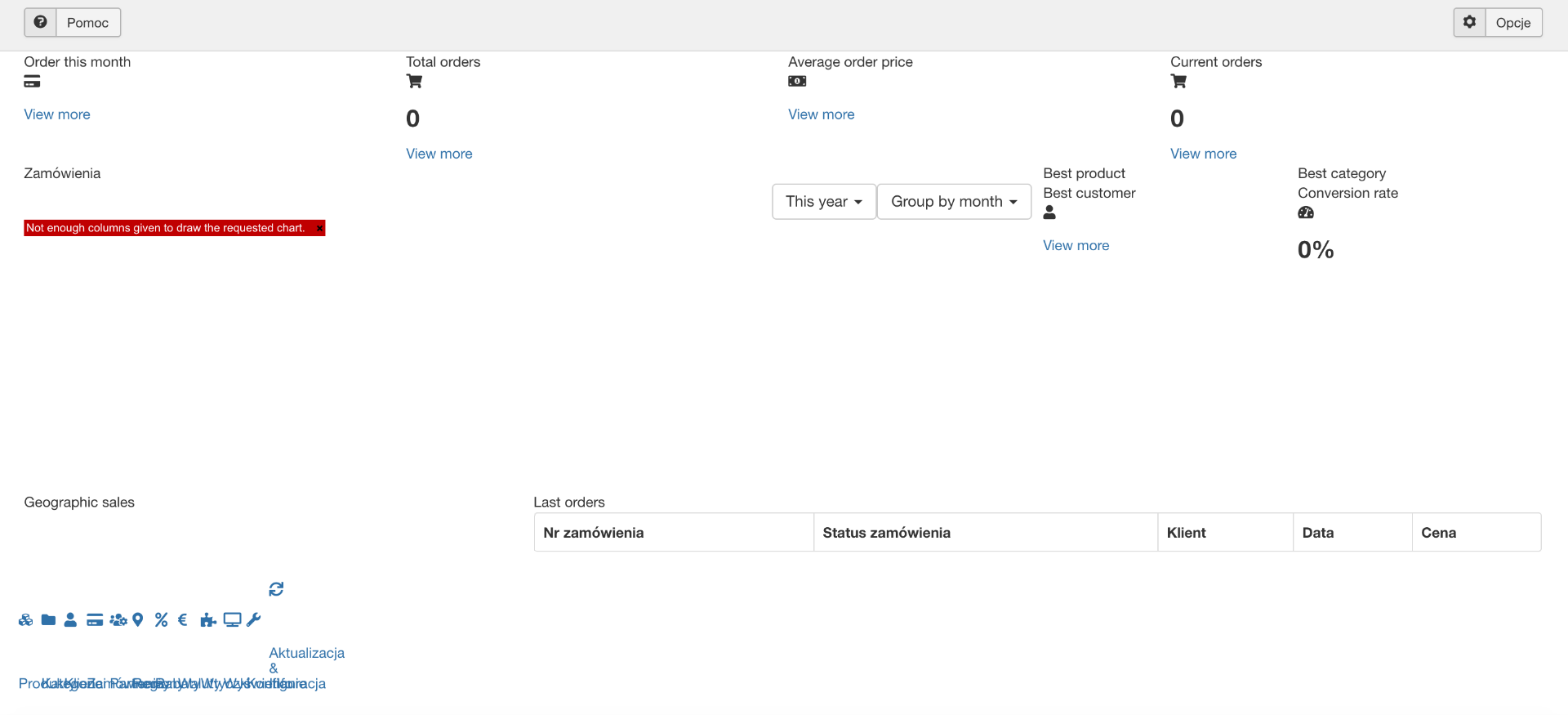Click View more under Best customer

[1076, 245]
